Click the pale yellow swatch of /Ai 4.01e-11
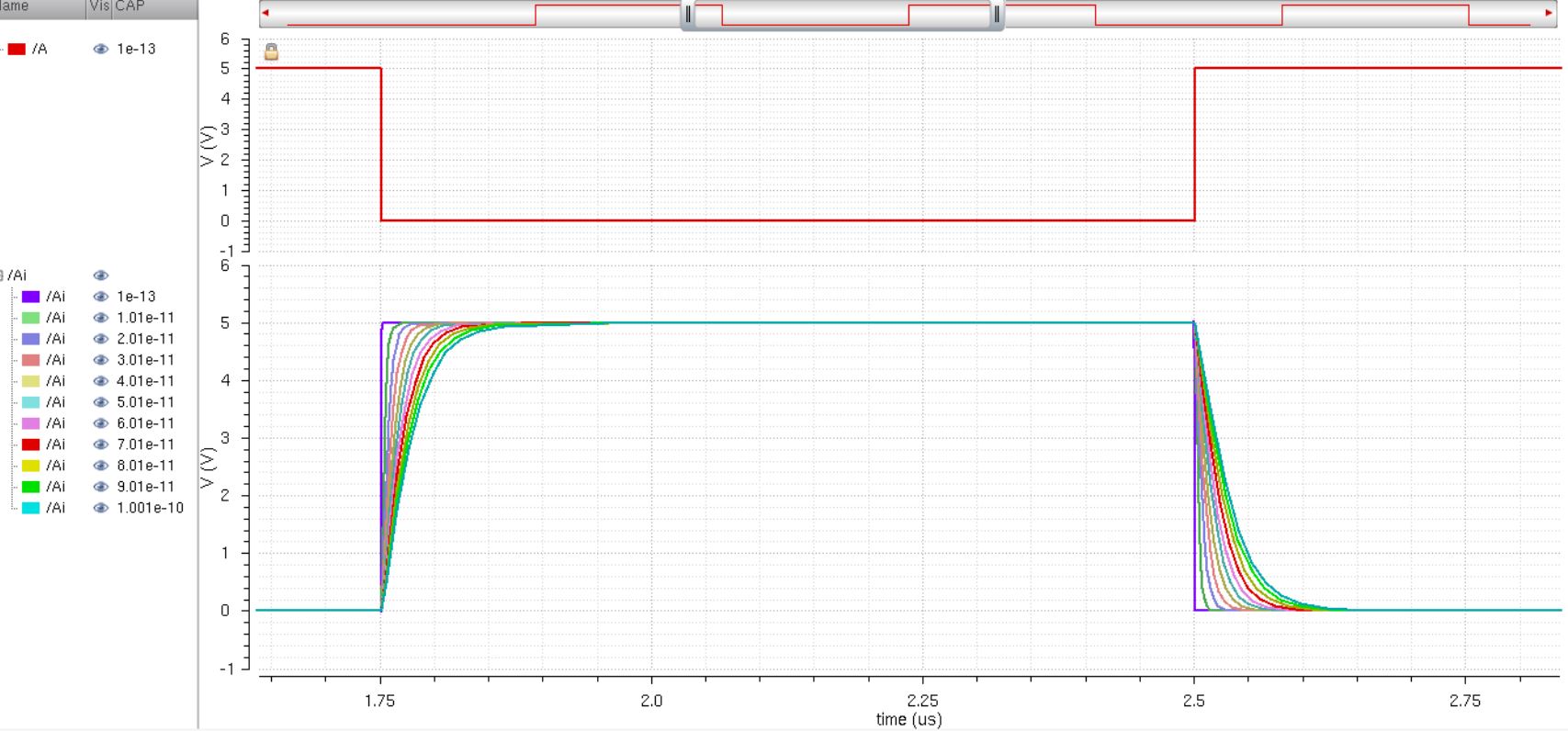Image resolution: width=1568 pixels, height=731 pixels. click(x=31, y=381)
